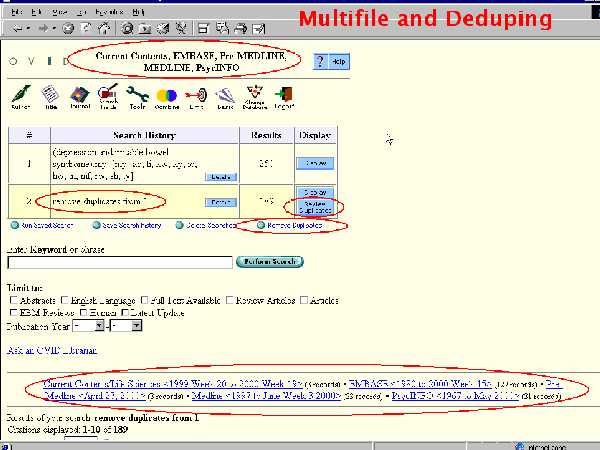Click the Delete Searches link

pyautogui.click(x=211, y=225)
